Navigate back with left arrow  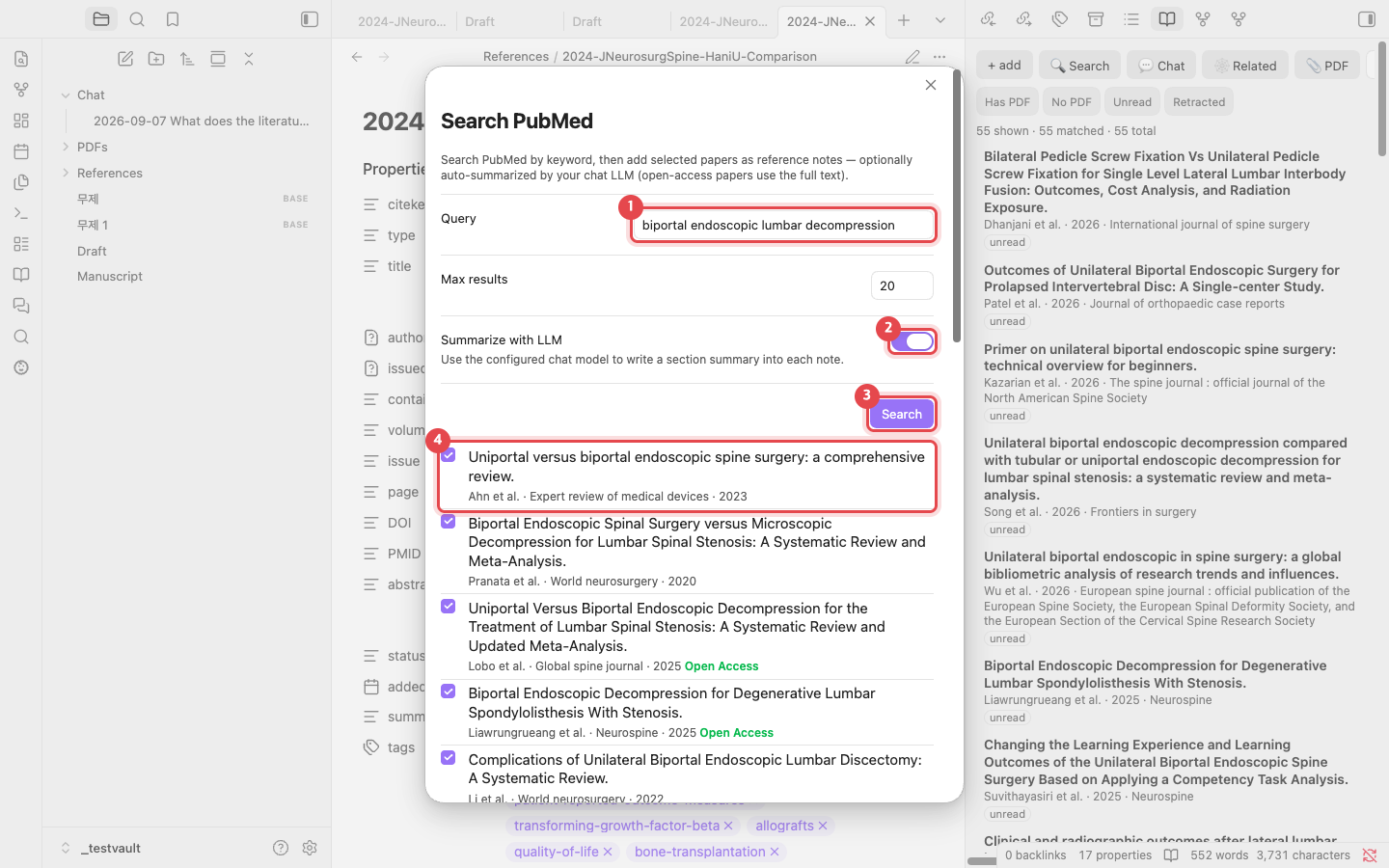(357, 57)
